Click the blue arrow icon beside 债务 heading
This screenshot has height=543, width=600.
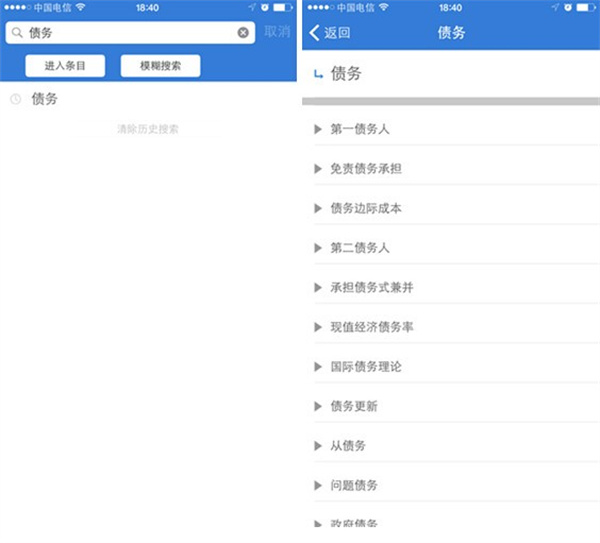coord(318,74)
